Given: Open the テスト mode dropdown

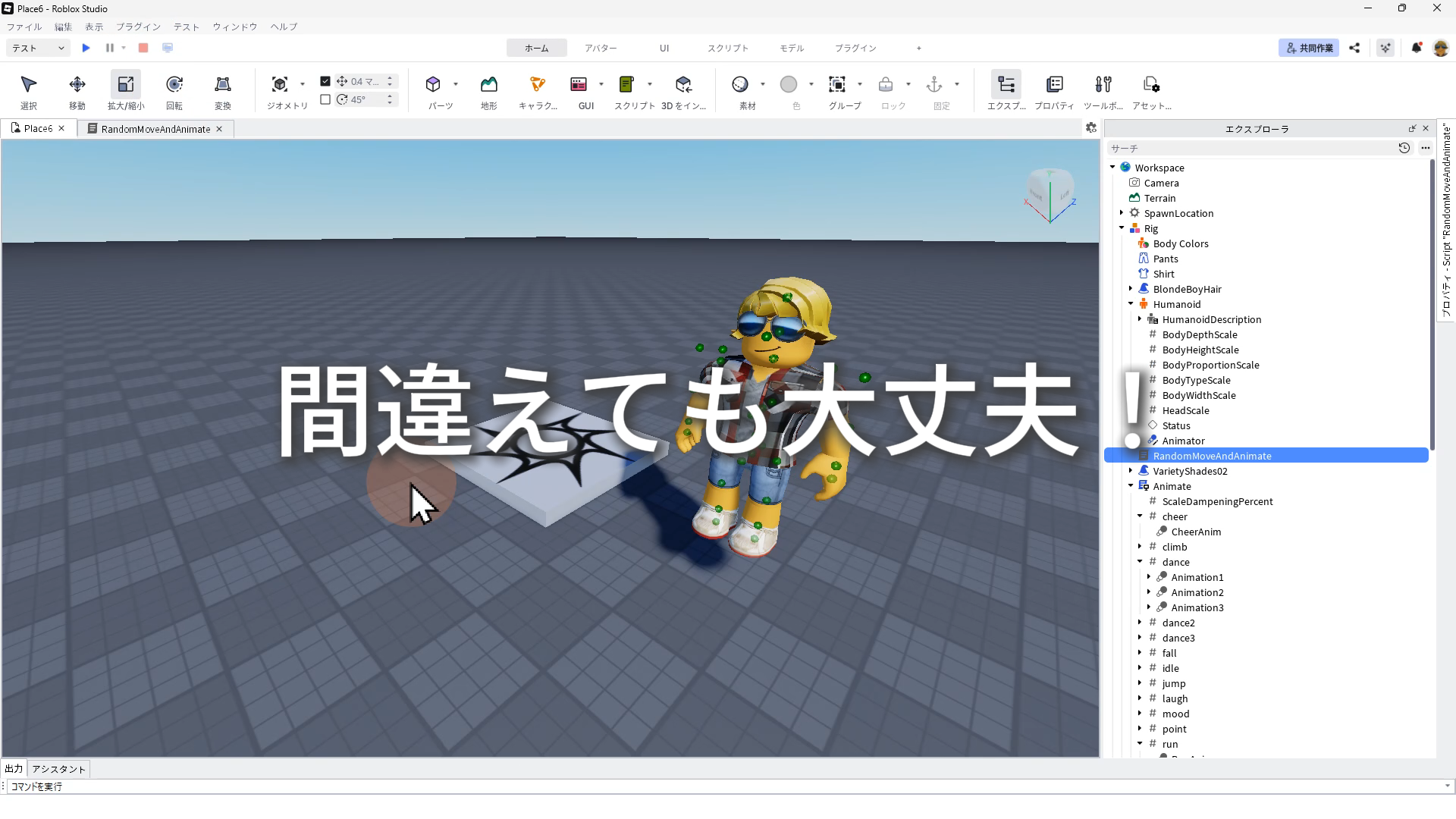Looking at the screenshot, I should point(38,48).
